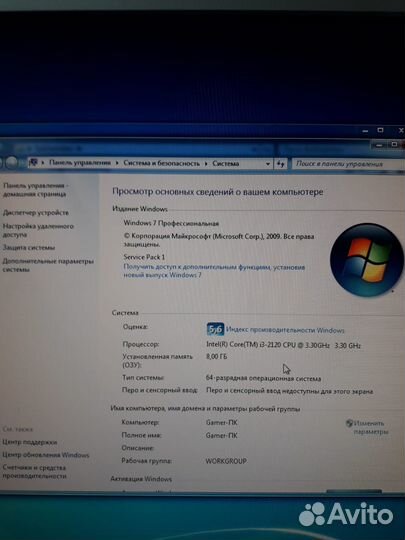Select Система и безопасность breadcrumb segment

[162, 163]
